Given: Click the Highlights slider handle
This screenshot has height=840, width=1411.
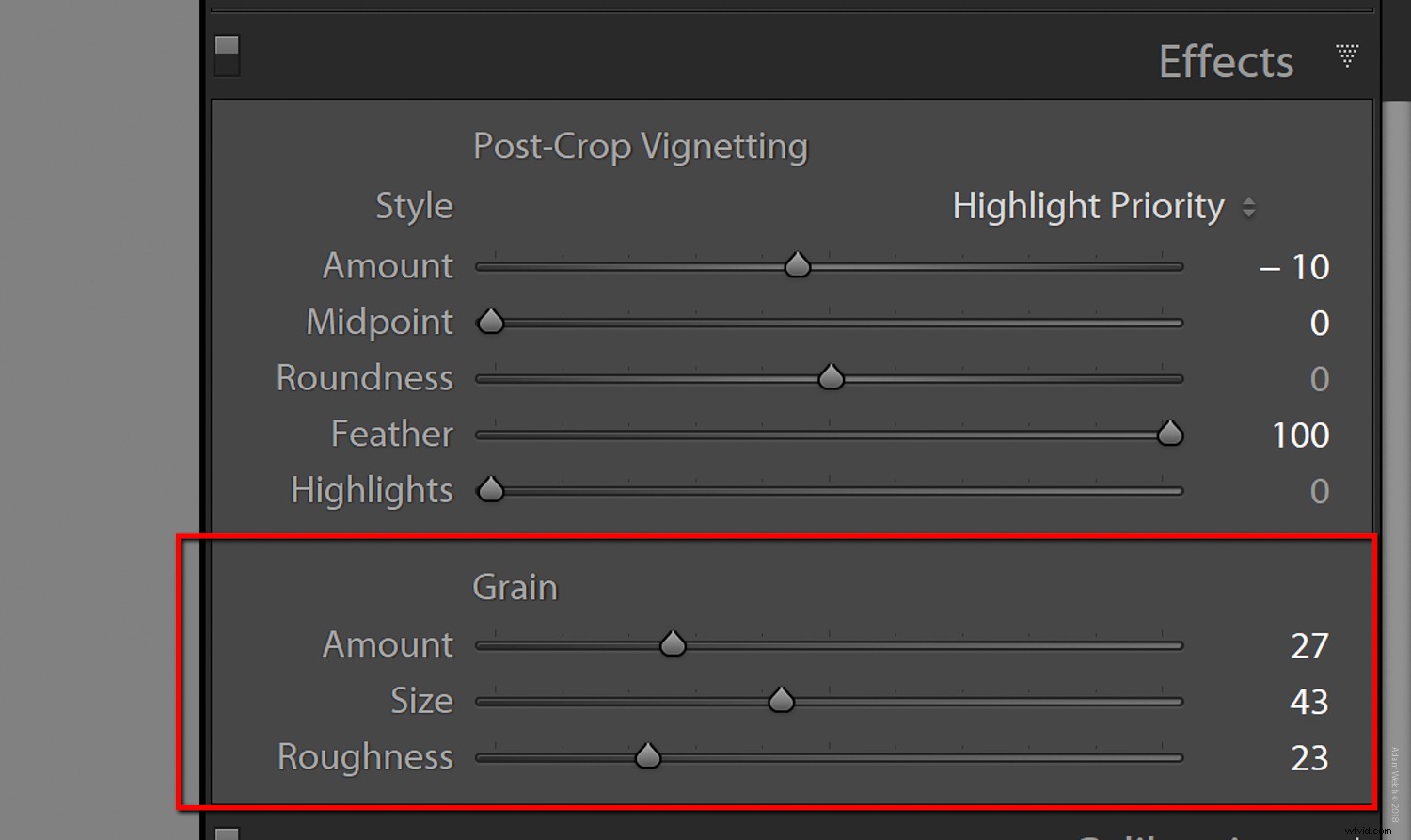Looking at the screenshot, I should pyautogui.click(x=491, y=490).
